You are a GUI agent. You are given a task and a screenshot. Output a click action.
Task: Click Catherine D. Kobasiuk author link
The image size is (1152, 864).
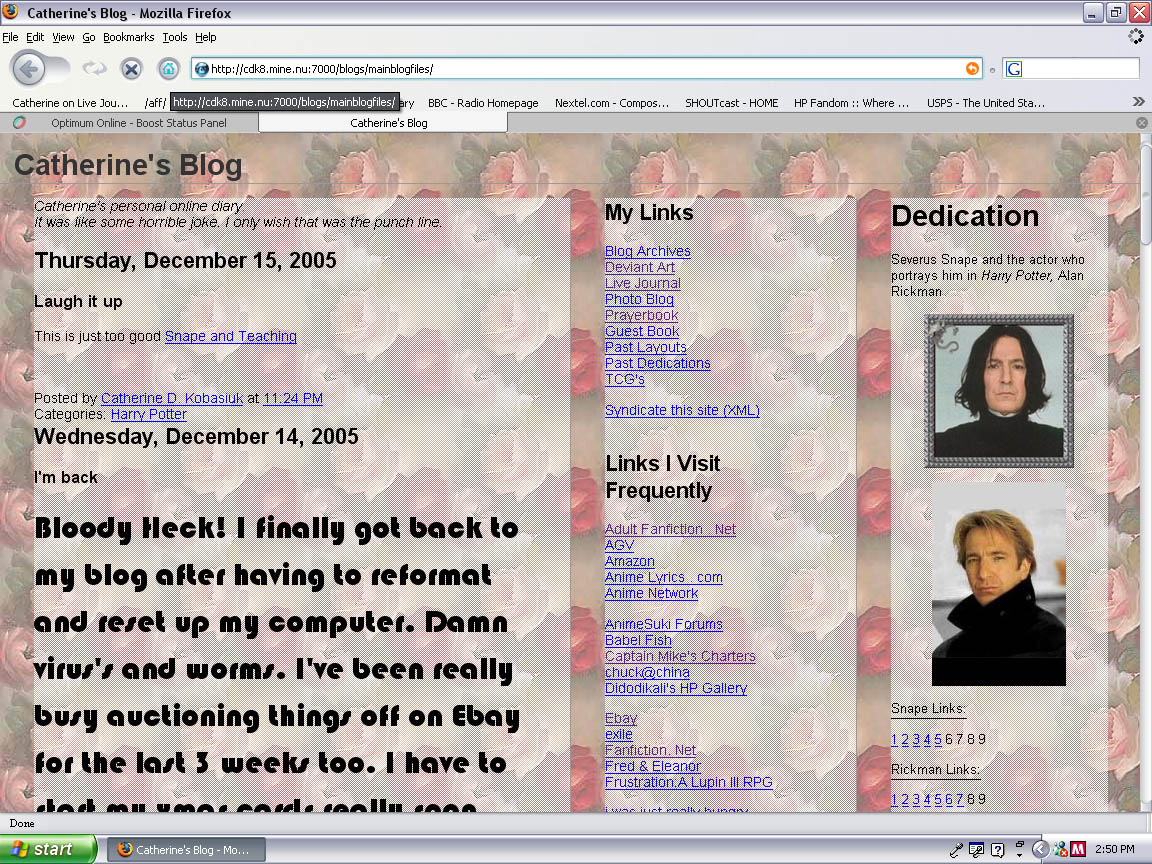[x=171, y=397]
